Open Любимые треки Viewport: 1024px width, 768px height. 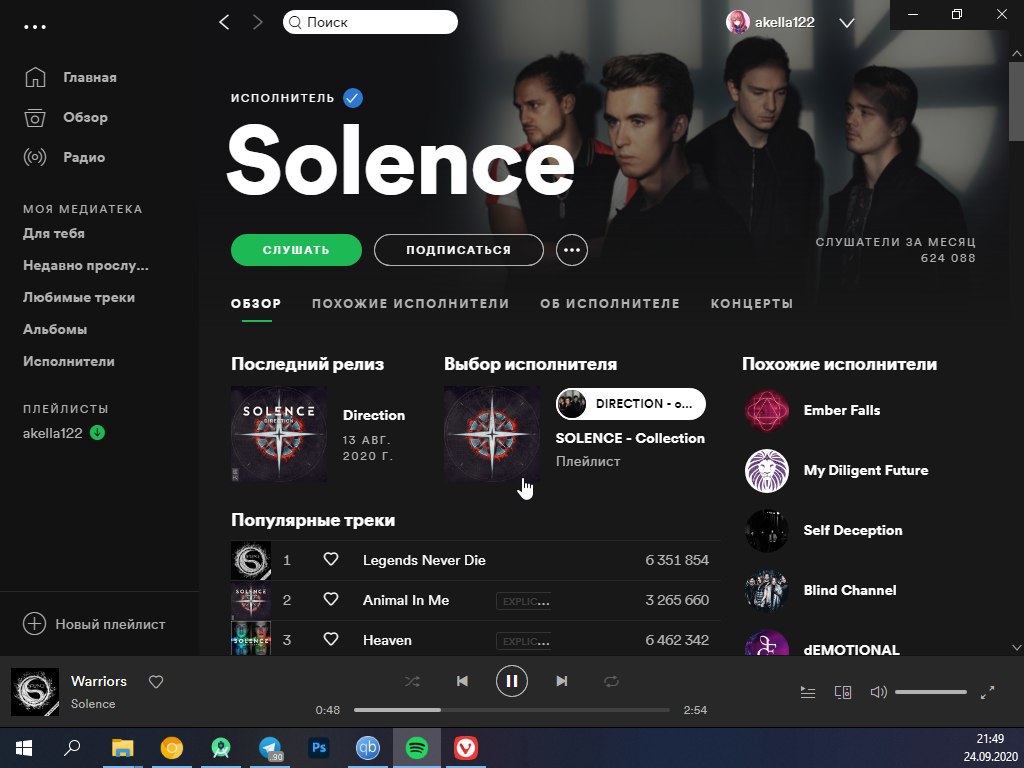[79, 297]
